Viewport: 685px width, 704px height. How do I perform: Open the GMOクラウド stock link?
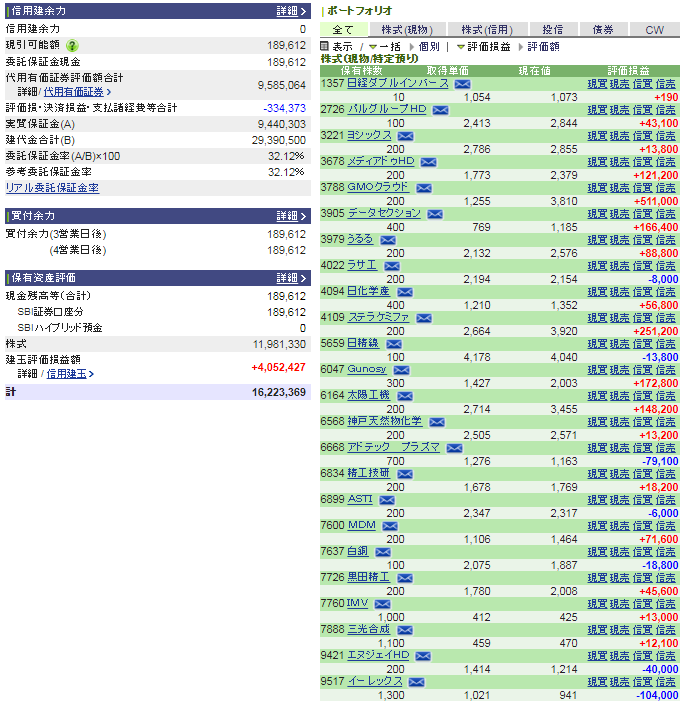pos(378,187)
